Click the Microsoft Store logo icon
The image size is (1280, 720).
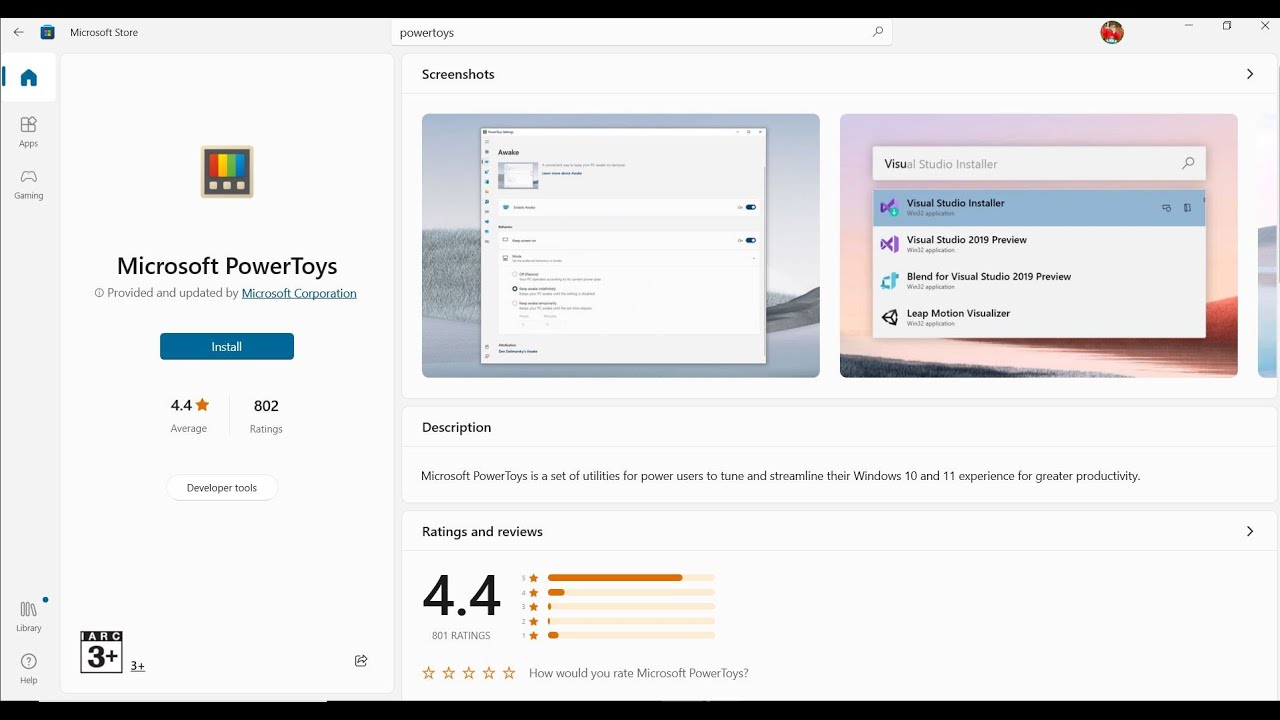[x=47, y=32]
